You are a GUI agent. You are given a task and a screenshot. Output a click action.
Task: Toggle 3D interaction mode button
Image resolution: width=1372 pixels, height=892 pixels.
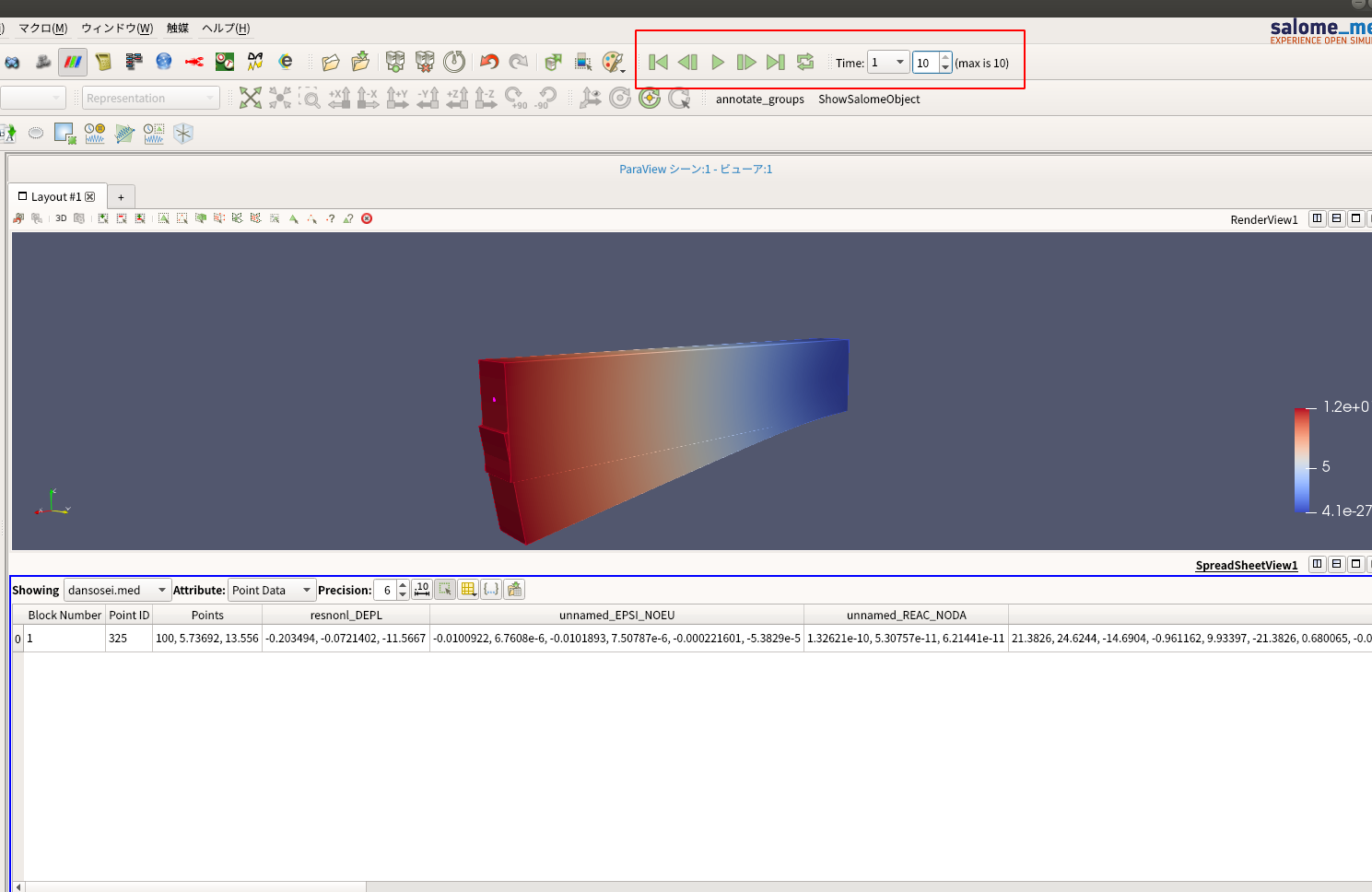61,218
